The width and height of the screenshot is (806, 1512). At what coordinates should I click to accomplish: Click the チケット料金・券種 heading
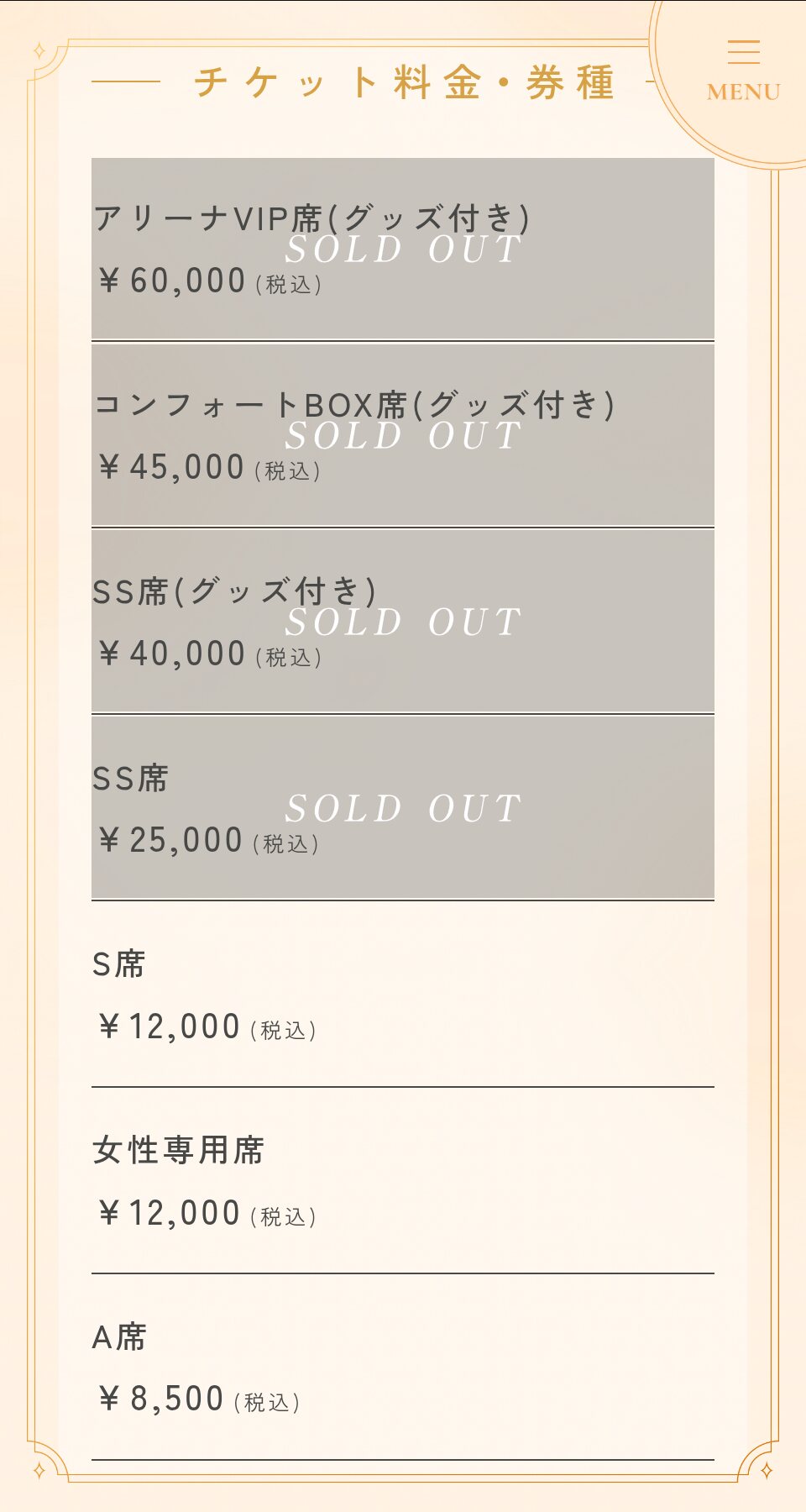pyautogui.click(x=405, y=82)
